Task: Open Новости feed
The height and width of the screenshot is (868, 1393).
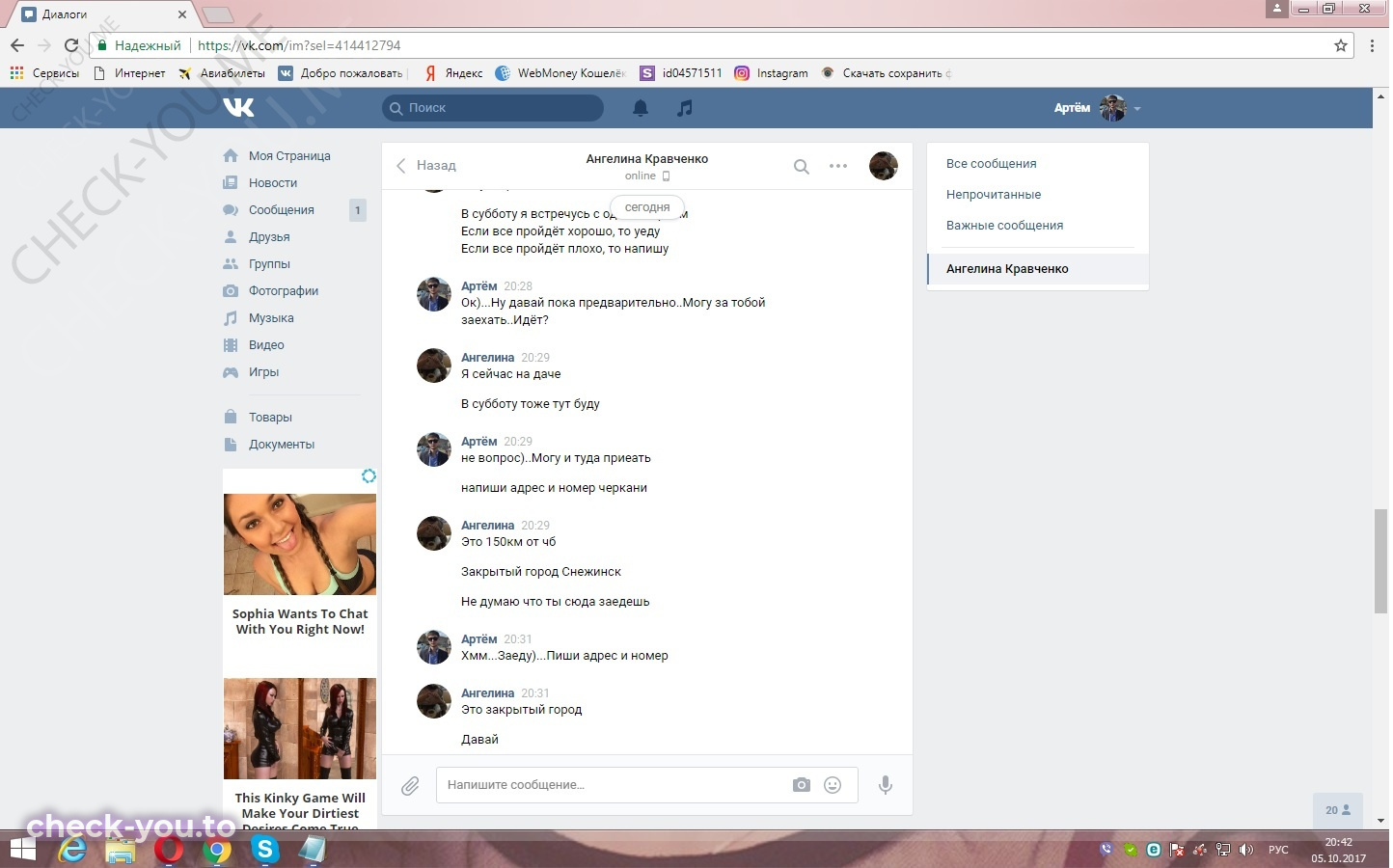Action: tap(273, 183)
